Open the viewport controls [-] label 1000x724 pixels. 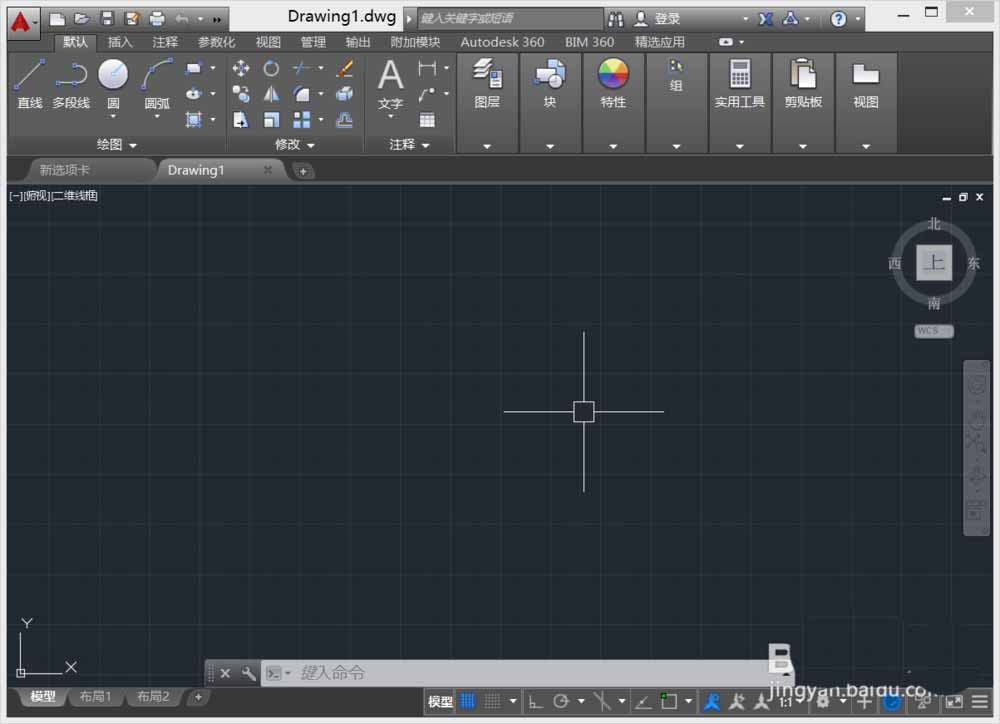(15, 196)
